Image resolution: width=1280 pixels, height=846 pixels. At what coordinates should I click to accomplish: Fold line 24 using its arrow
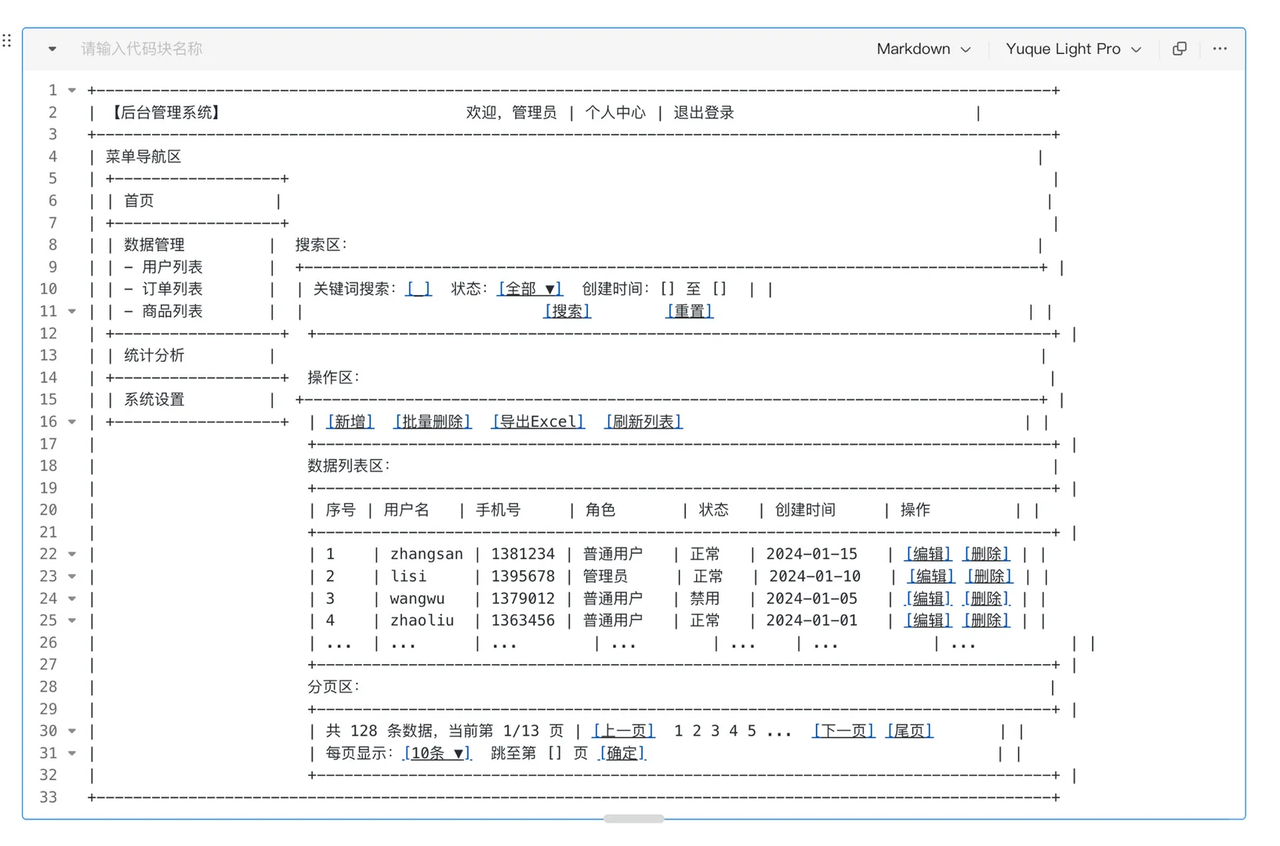click(72, 598)
